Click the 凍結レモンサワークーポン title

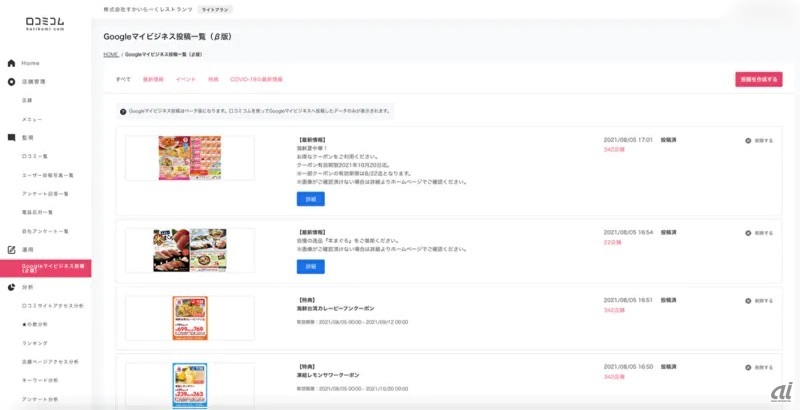(x=328, y=375)
